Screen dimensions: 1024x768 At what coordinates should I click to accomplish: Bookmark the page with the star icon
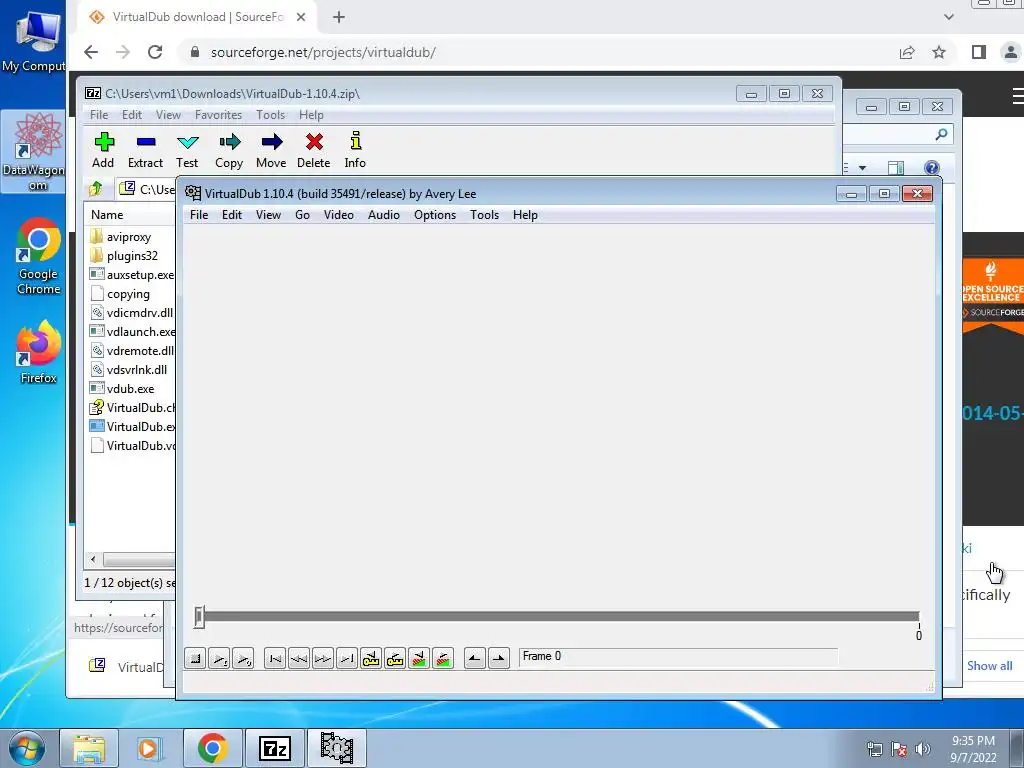(x=938, y=52)
